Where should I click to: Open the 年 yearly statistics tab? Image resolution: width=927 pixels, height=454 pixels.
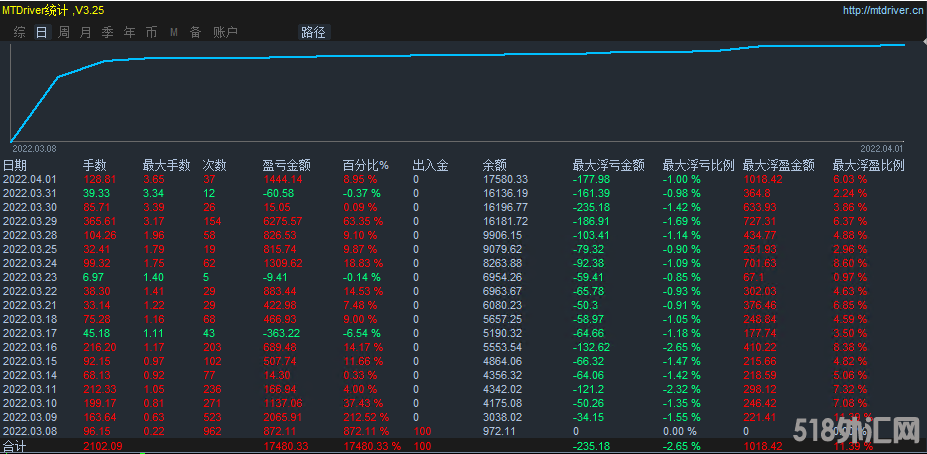[x=130, y=32]
